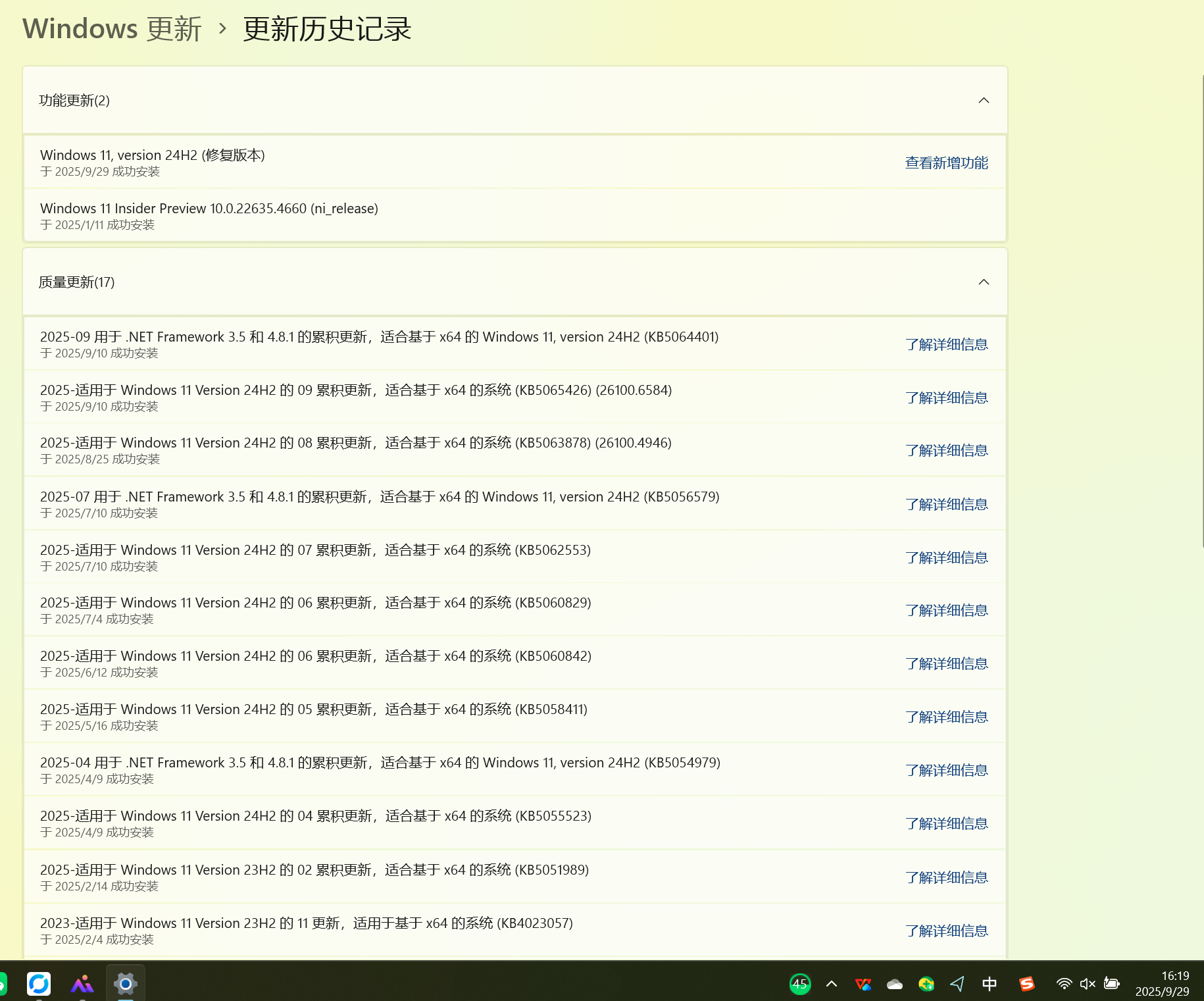Select the KB5058411 05 cumulative update title
Screen dimensions: 1204x1001
pos(314,709)
